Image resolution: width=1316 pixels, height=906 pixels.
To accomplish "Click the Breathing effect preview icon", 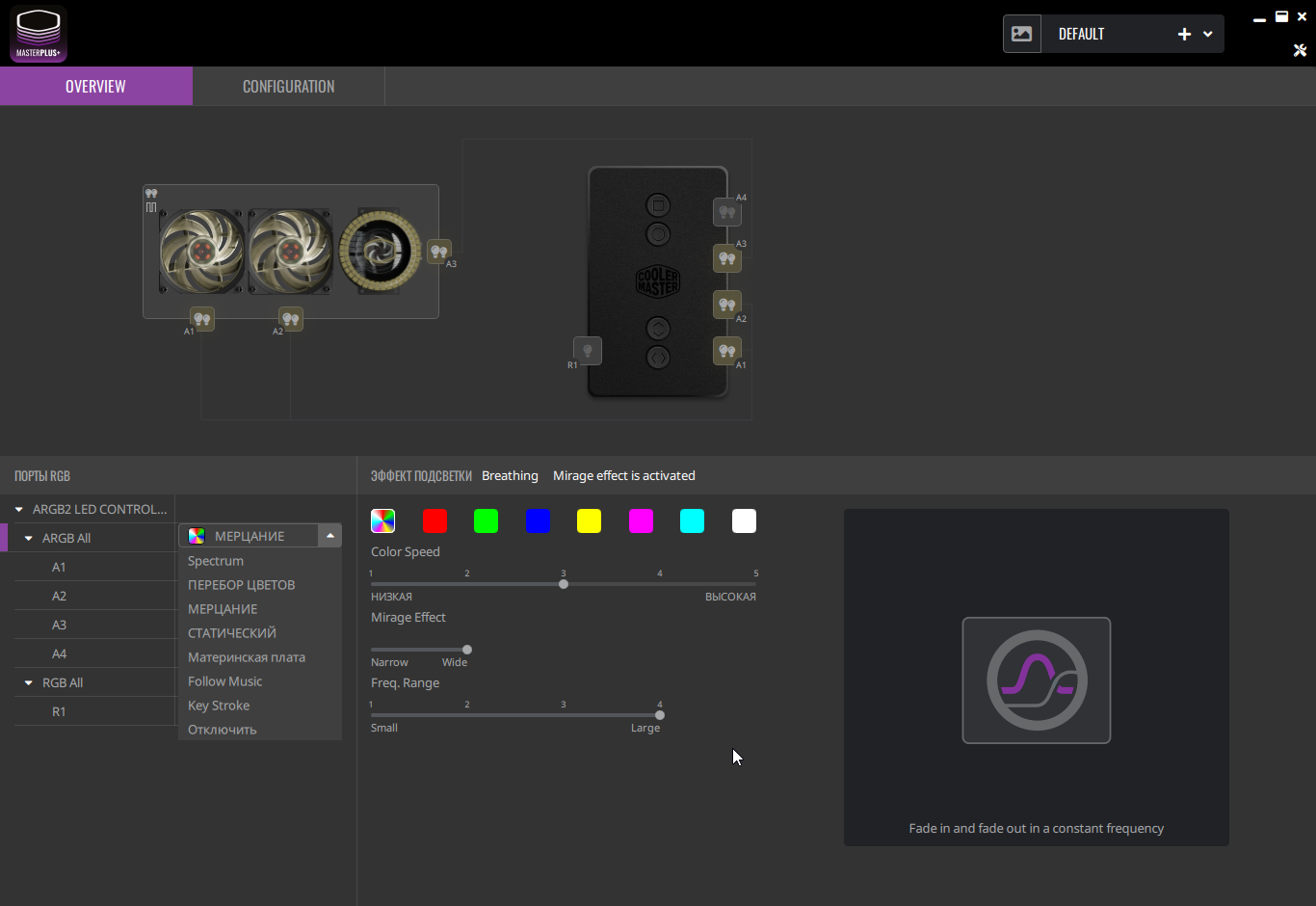I will pyautogui.click(x=1037, y=680).
